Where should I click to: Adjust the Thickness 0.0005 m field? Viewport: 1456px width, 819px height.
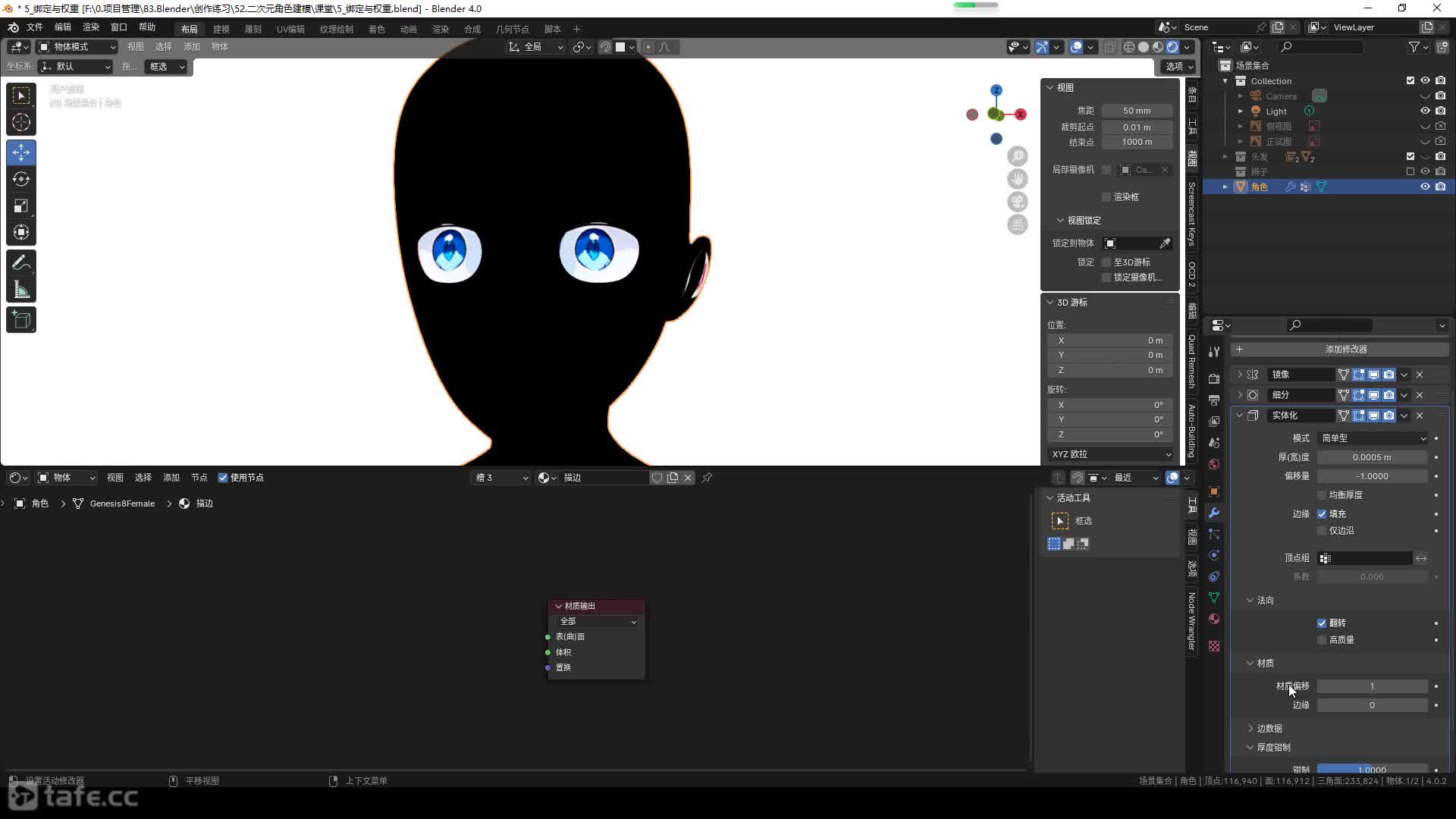(x=1372, y=457)
